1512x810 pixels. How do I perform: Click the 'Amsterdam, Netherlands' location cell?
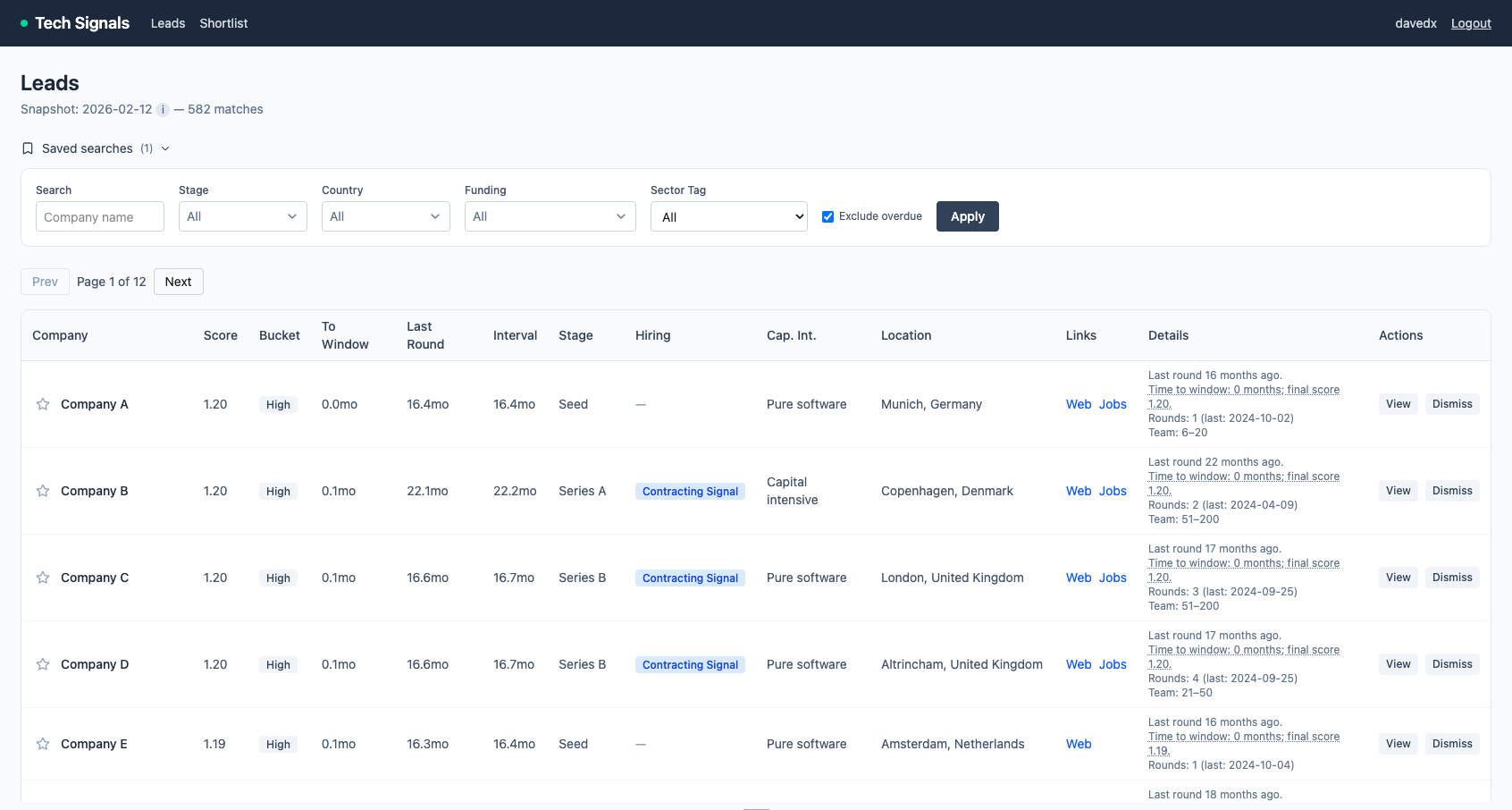[x=953, y=744]
